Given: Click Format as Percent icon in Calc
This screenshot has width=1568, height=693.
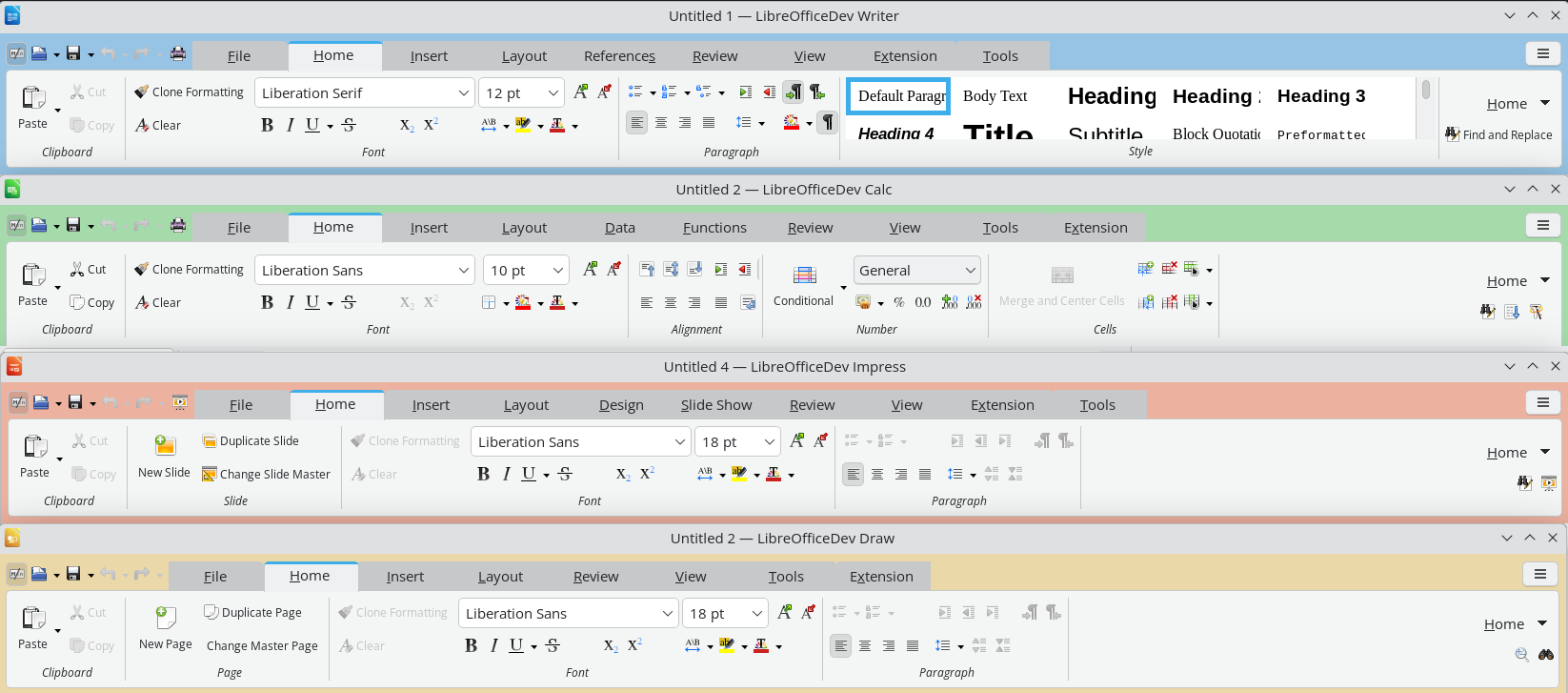Looking at the screenshot, I should [x=898, y=302].
